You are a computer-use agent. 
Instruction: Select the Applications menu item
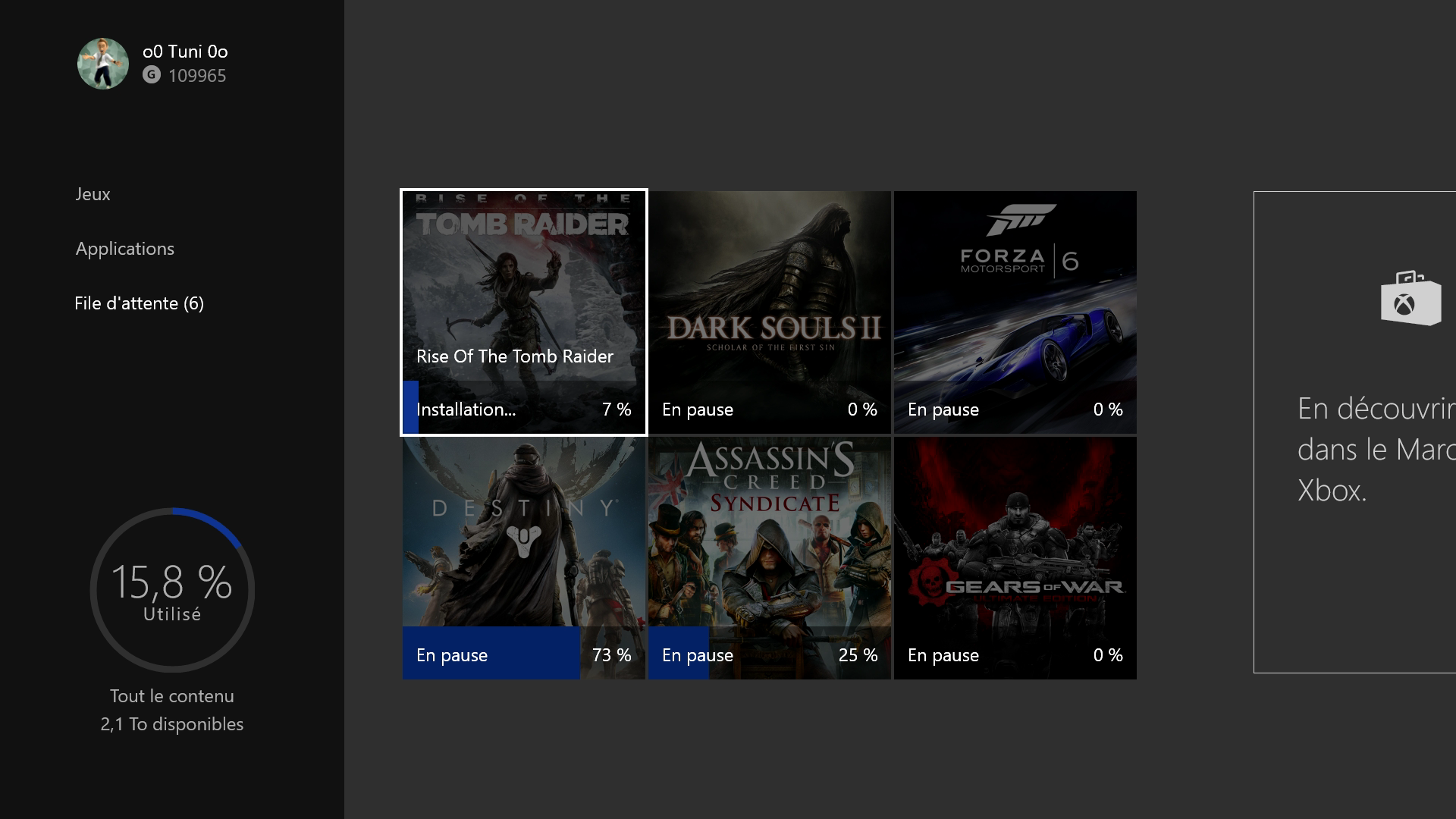(125, 249)
